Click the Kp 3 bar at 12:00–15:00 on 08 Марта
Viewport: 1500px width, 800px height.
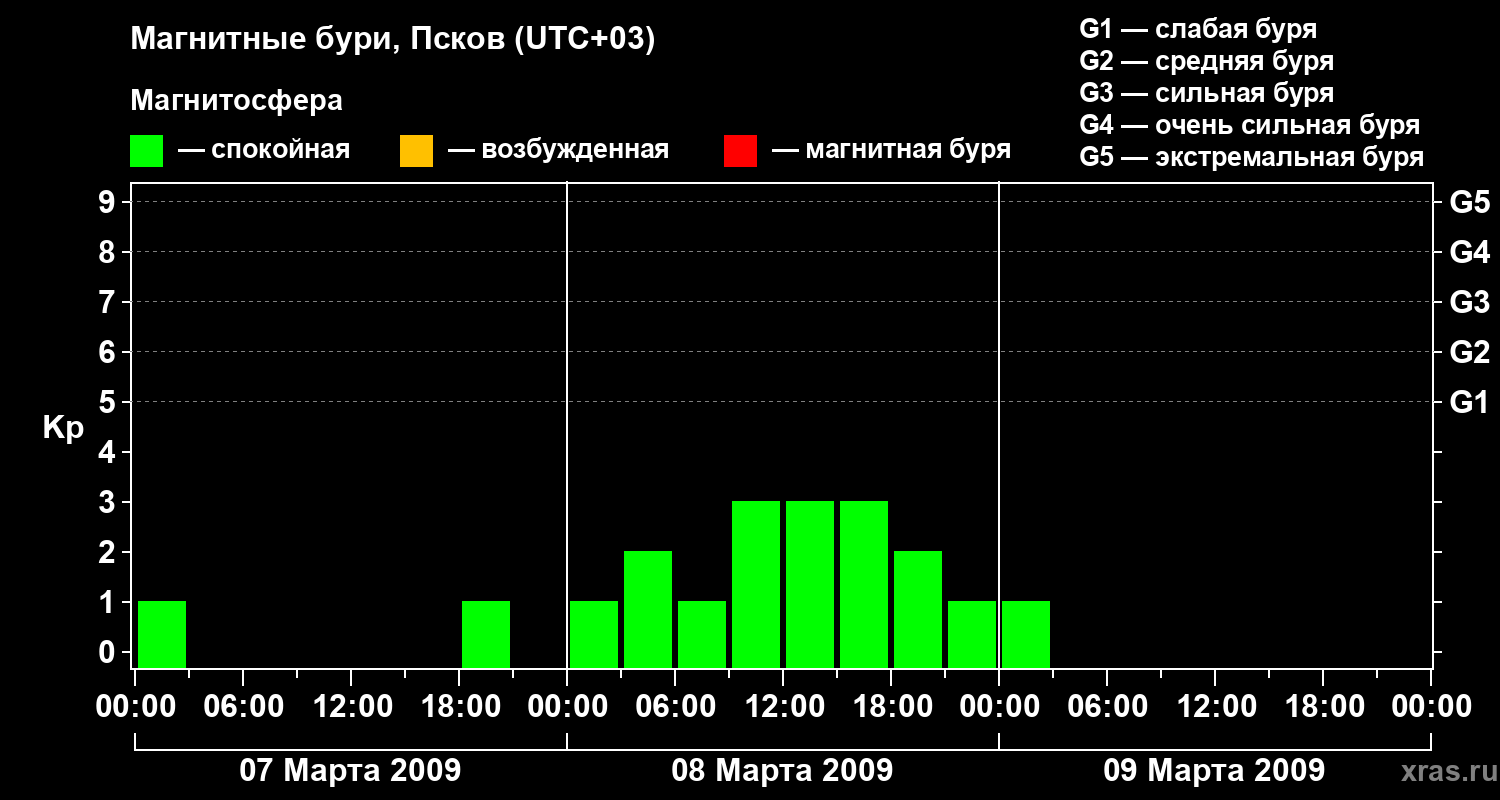[x=810, y=584]
